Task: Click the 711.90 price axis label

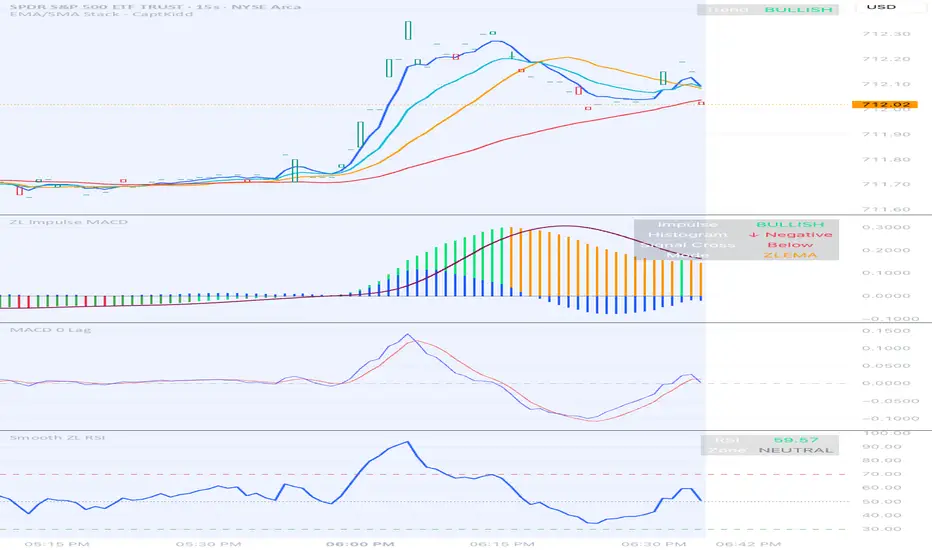Action: click(886, 134)
